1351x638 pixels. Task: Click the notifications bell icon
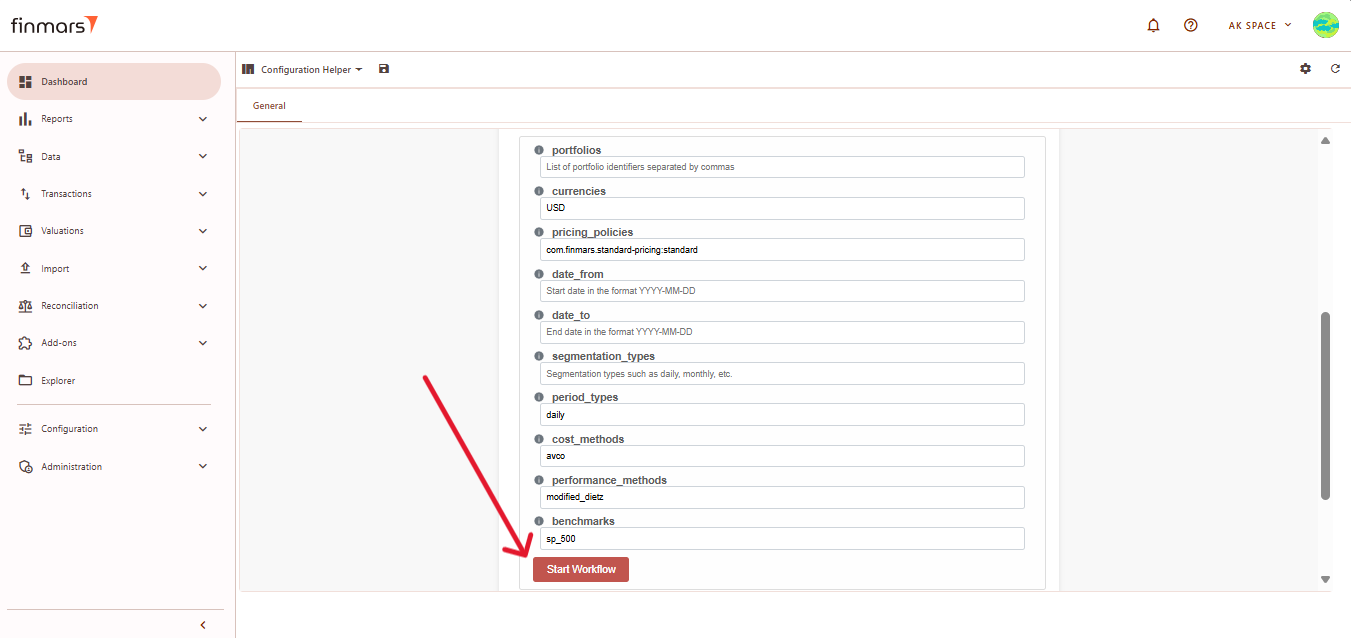(1153, 25)
